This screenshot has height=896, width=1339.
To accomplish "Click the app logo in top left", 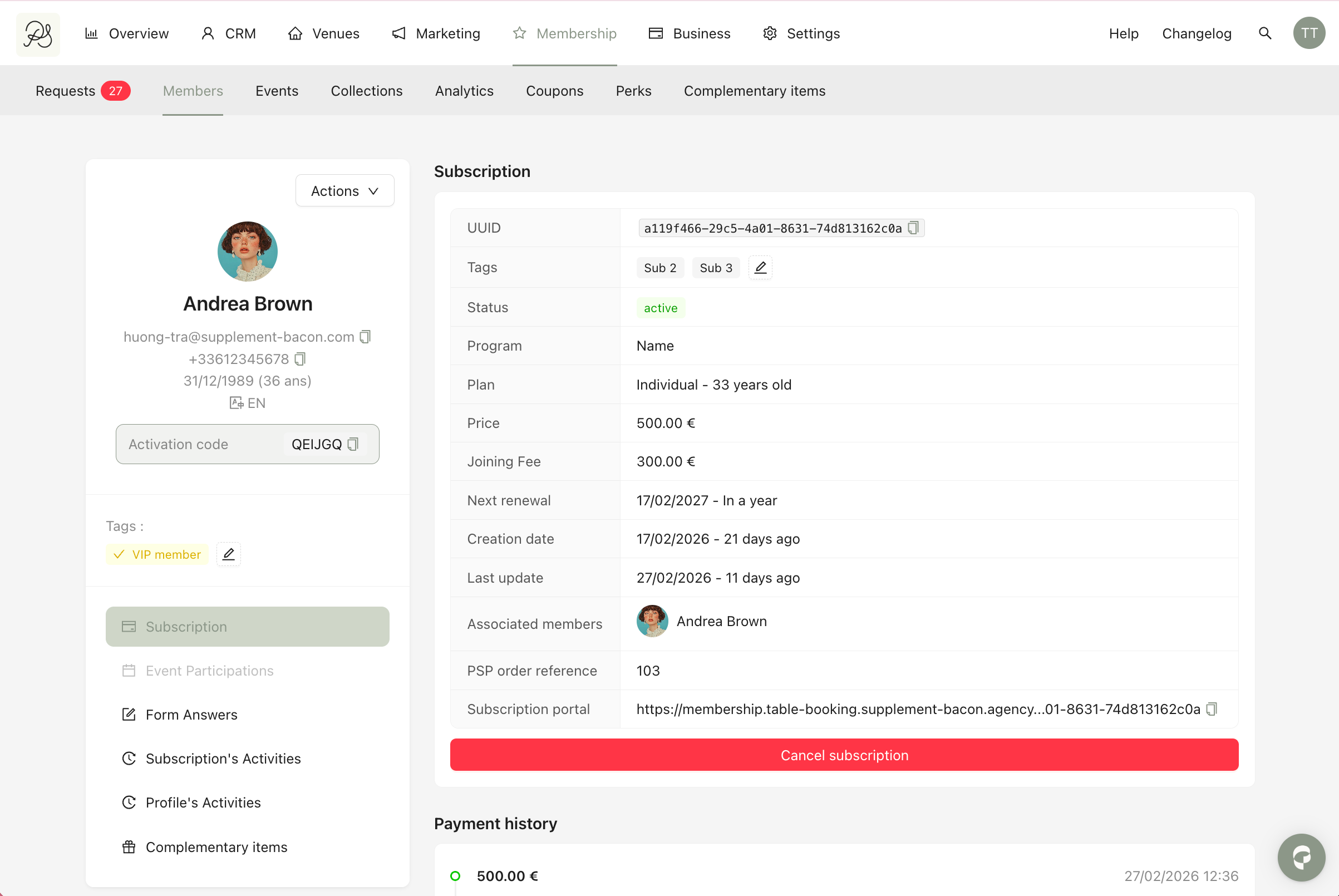I will click(38, 35).
